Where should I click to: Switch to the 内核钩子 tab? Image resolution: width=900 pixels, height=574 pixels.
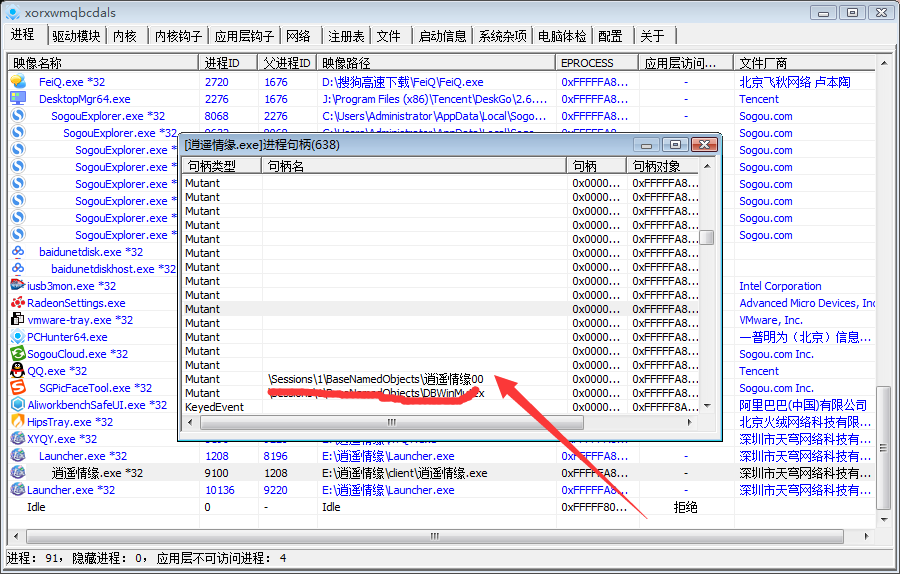179,36
